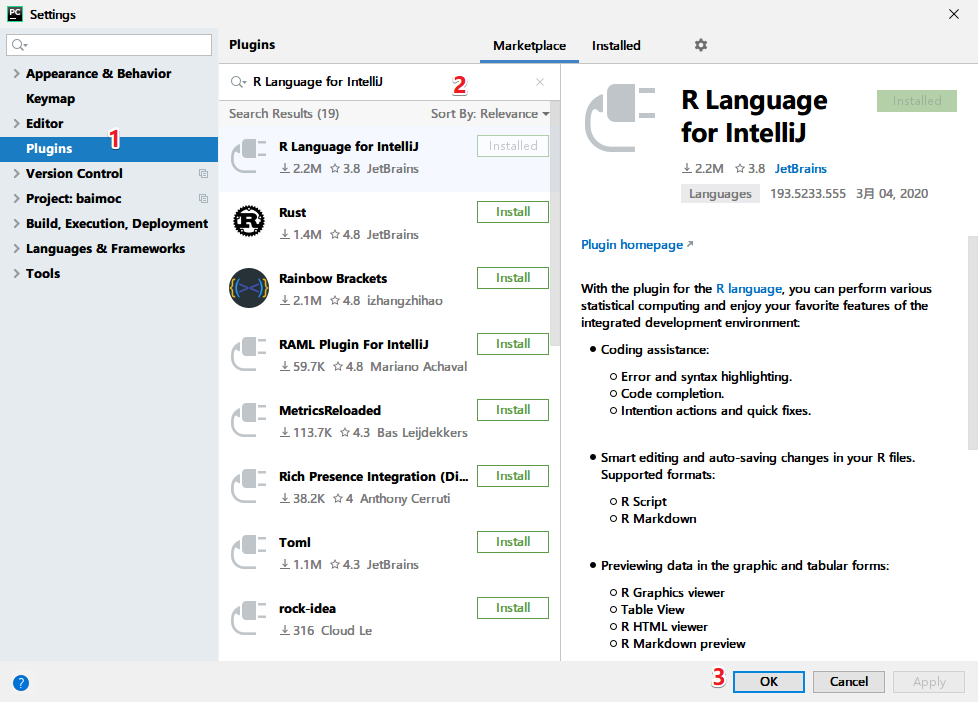The width and height of the screenshot is (978, 702).
Task: Select the rock-idea plugin title
Action: click(x=307, y=608)
